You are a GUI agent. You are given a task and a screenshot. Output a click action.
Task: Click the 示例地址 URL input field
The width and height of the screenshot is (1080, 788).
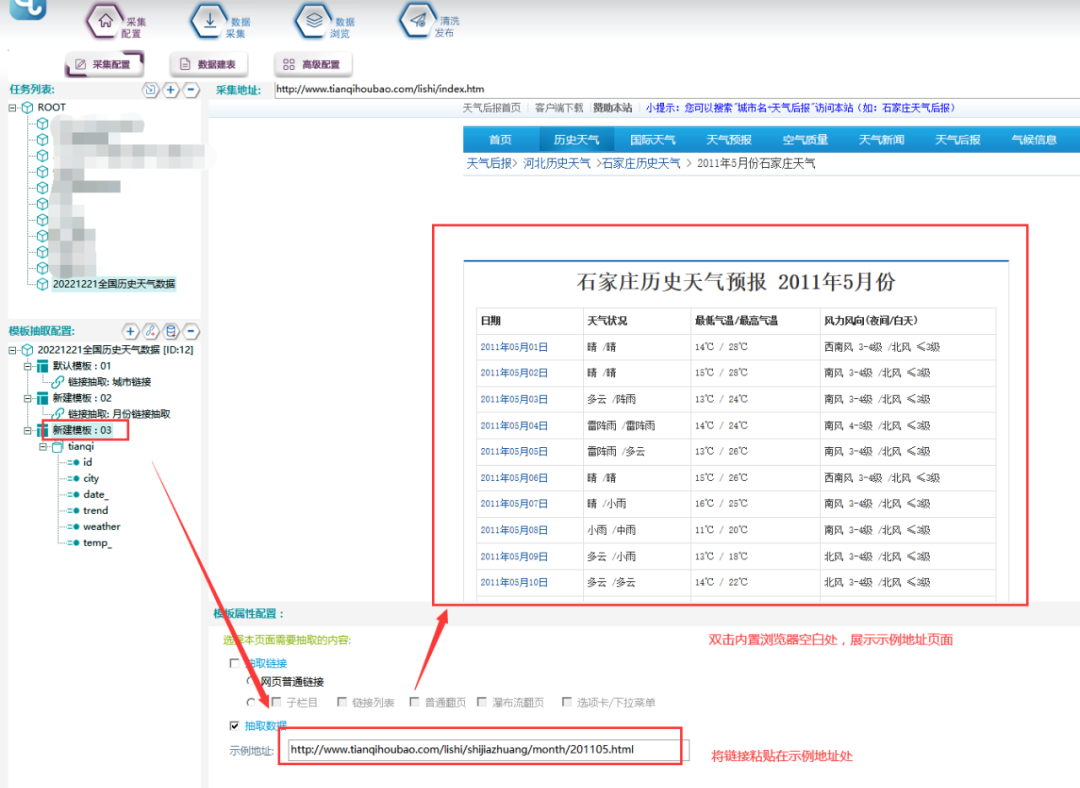click(x=484, y=749)
